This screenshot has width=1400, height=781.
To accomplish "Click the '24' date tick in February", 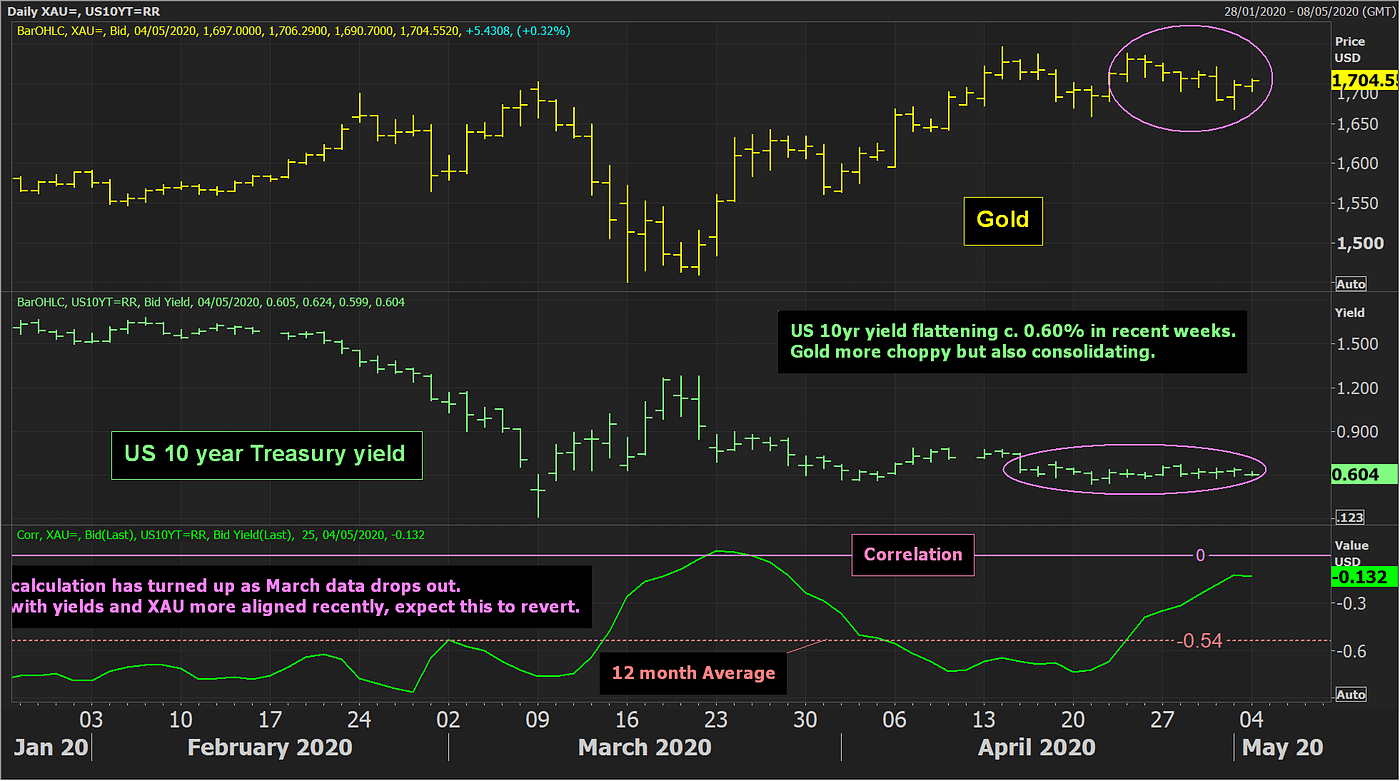I will pyautogui.click(x=359, y=719).
